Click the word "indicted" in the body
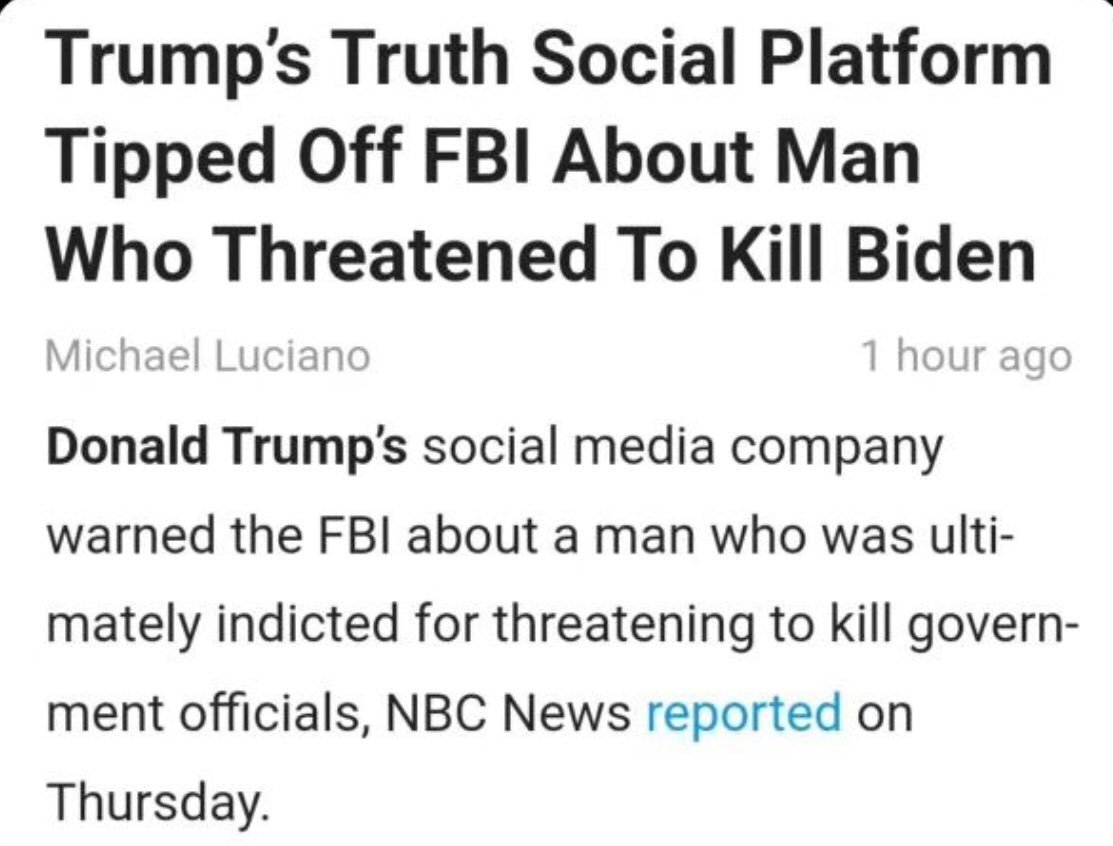Image resolution: width=1113 pixels, height=846 pixels. (x=323, y=625)
